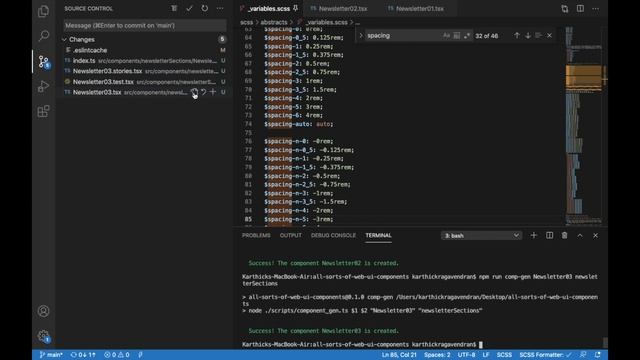Click 'UTF-8' encoding in status bar
The image size is (640, 360).
tap(466, 355)
